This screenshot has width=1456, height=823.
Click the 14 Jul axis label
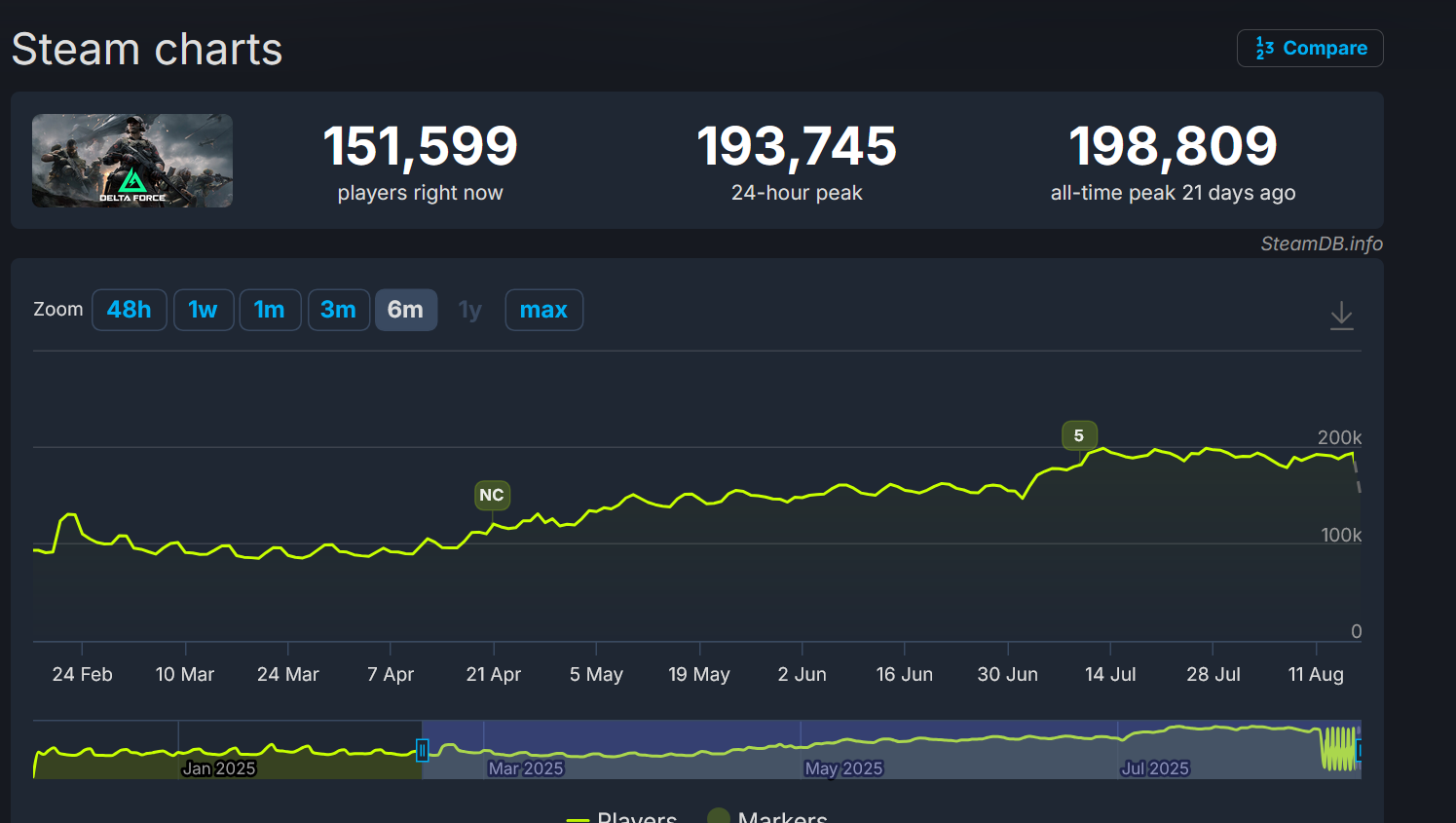[x=1110, y=674]
